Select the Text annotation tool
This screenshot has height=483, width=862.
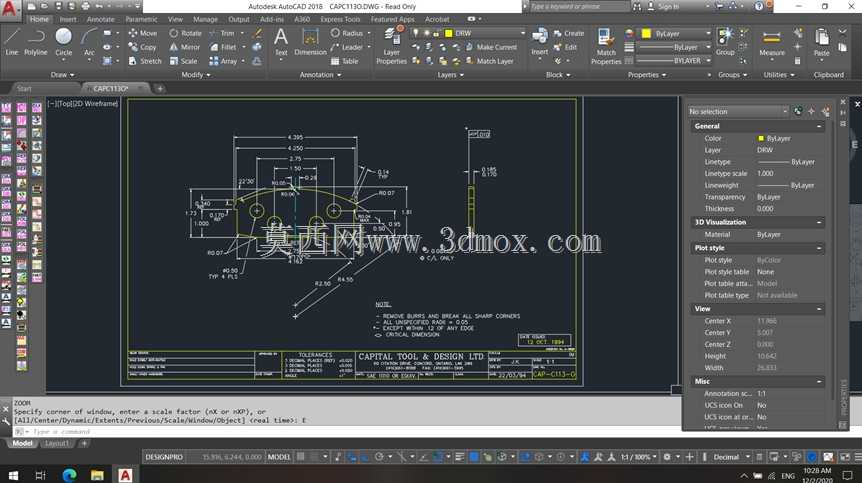pos(281,42)
